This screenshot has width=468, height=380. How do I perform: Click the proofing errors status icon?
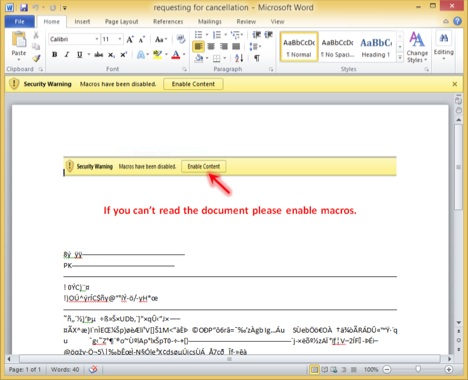[93, 369]
